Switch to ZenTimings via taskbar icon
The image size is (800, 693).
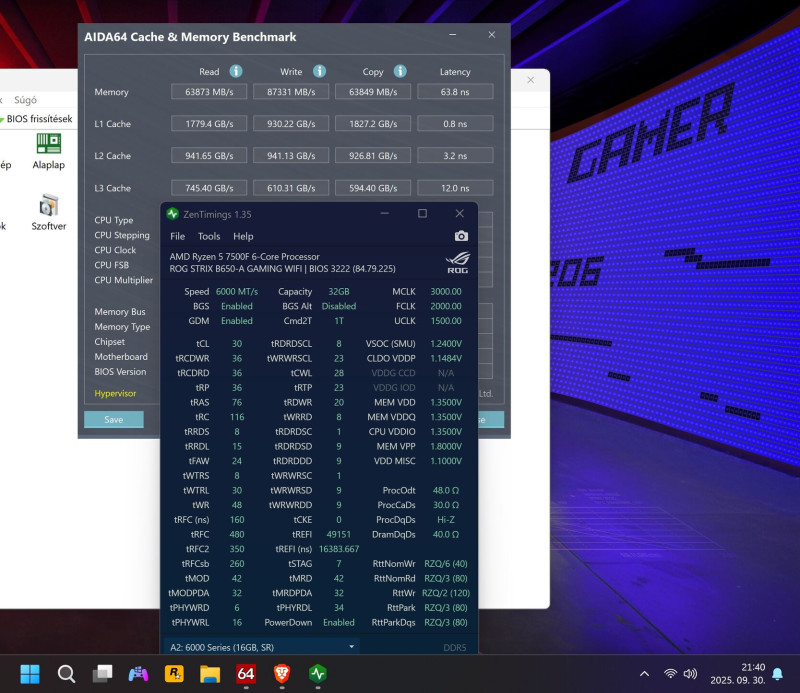click(x=318, y=674)
